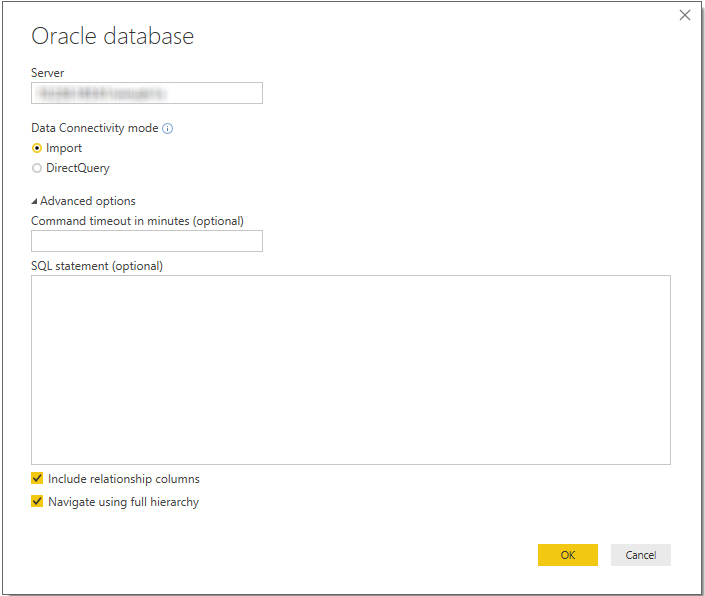Confirm with the OK button
705x596 pixels.
[x=567, y=555]
